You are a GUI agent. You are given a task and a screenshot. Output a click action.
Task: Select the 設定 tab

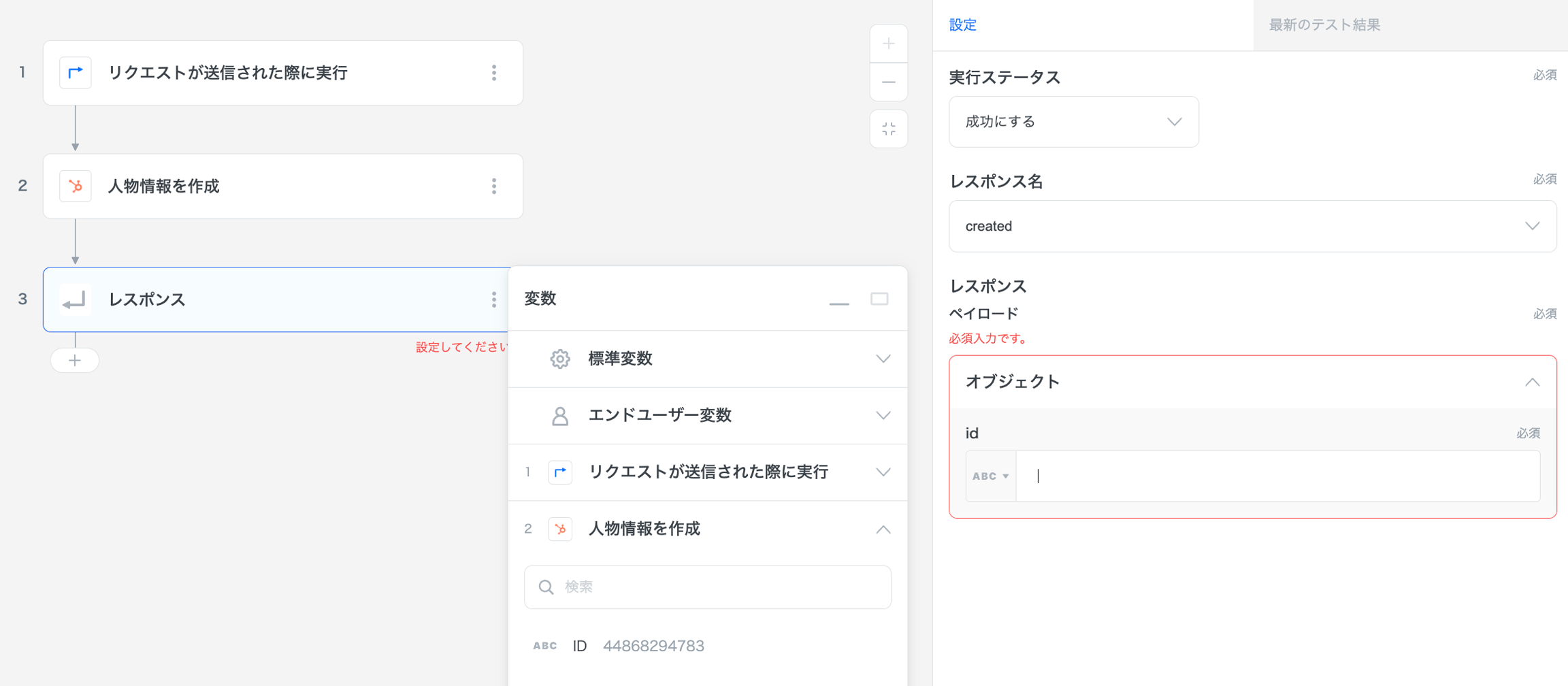pos(962,25)
